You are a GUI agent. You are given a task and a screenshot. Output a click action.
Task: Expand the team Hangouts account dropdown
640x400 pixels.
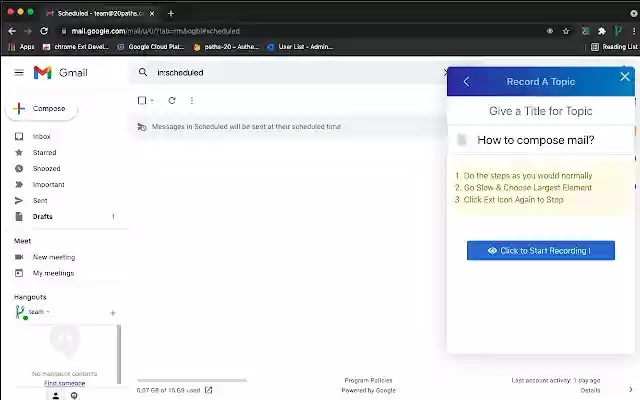coord(48,312)
